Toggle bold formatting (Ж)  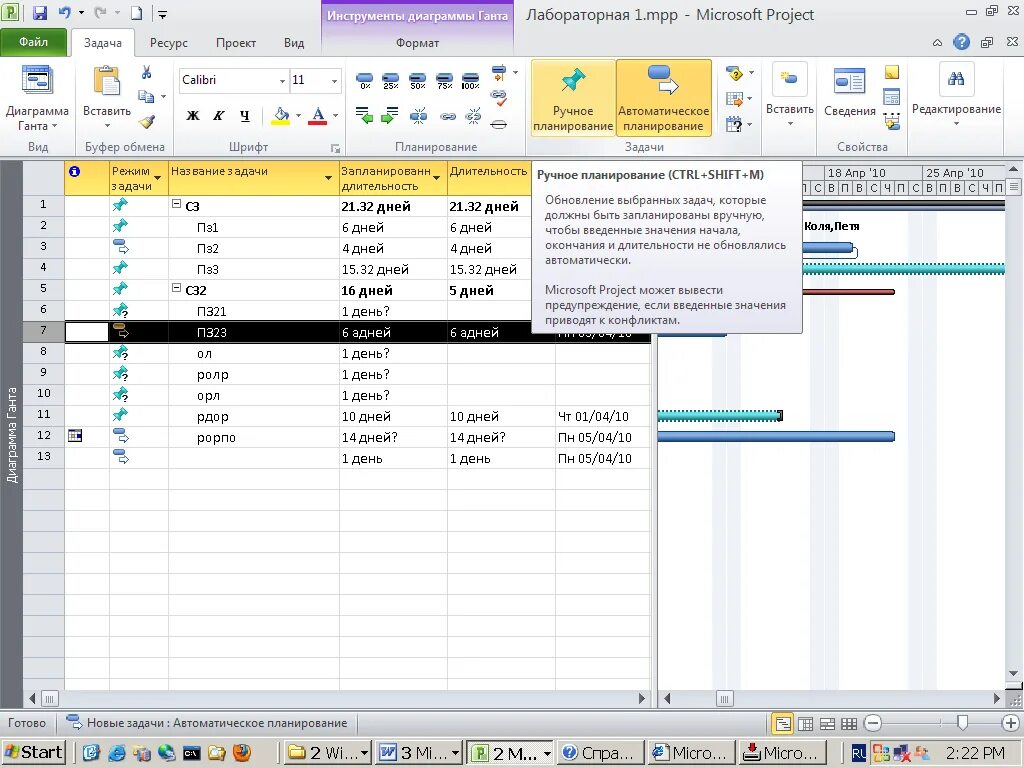pyautogui.click(x=193, y=116)
